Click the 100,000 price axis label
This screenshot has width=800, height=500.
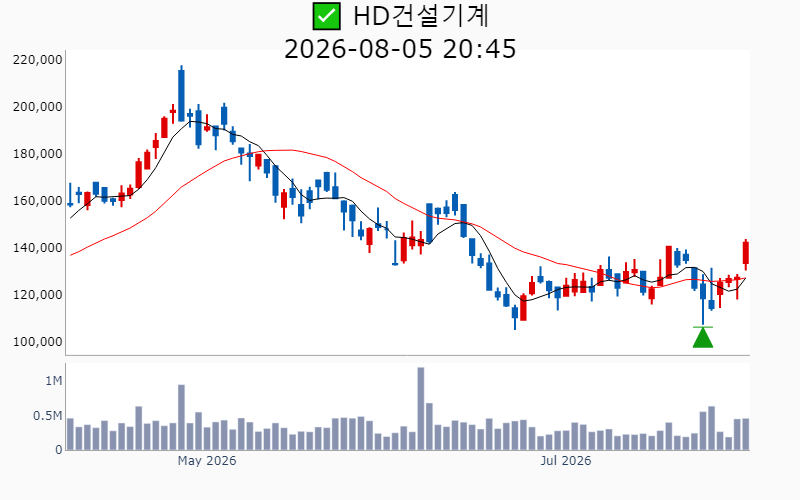(37, 341)
